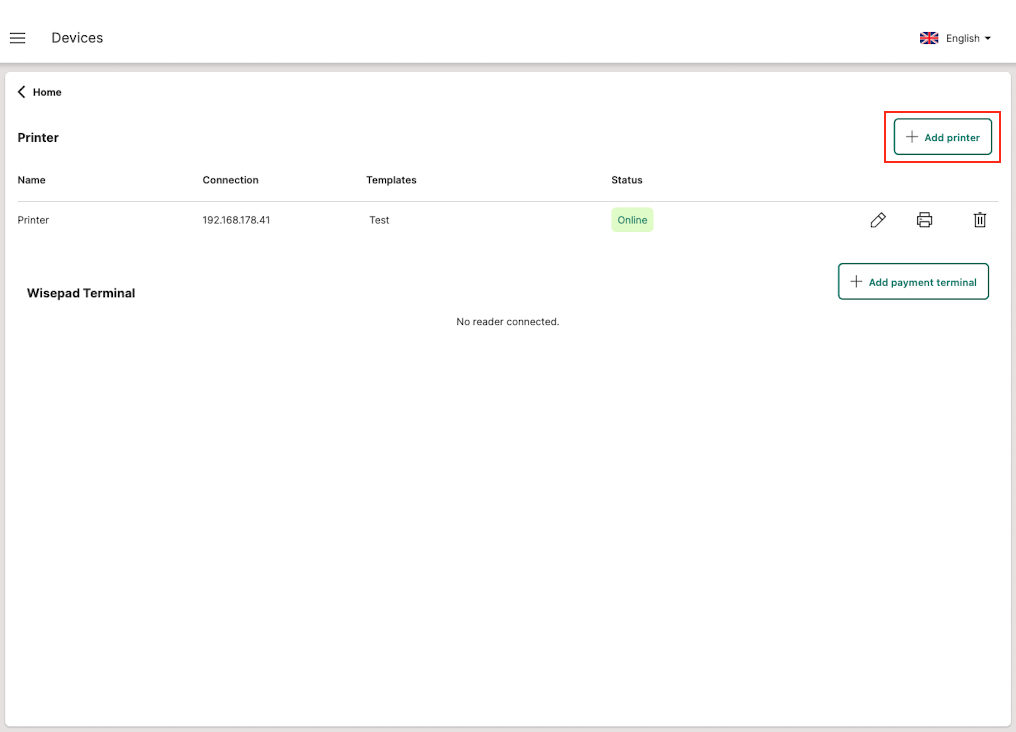The width and height of the screenshot is (1016, 732).
Task: Select the 192.168.178.41 connection address
Action: pyautogui.click(x=236, y=220)
